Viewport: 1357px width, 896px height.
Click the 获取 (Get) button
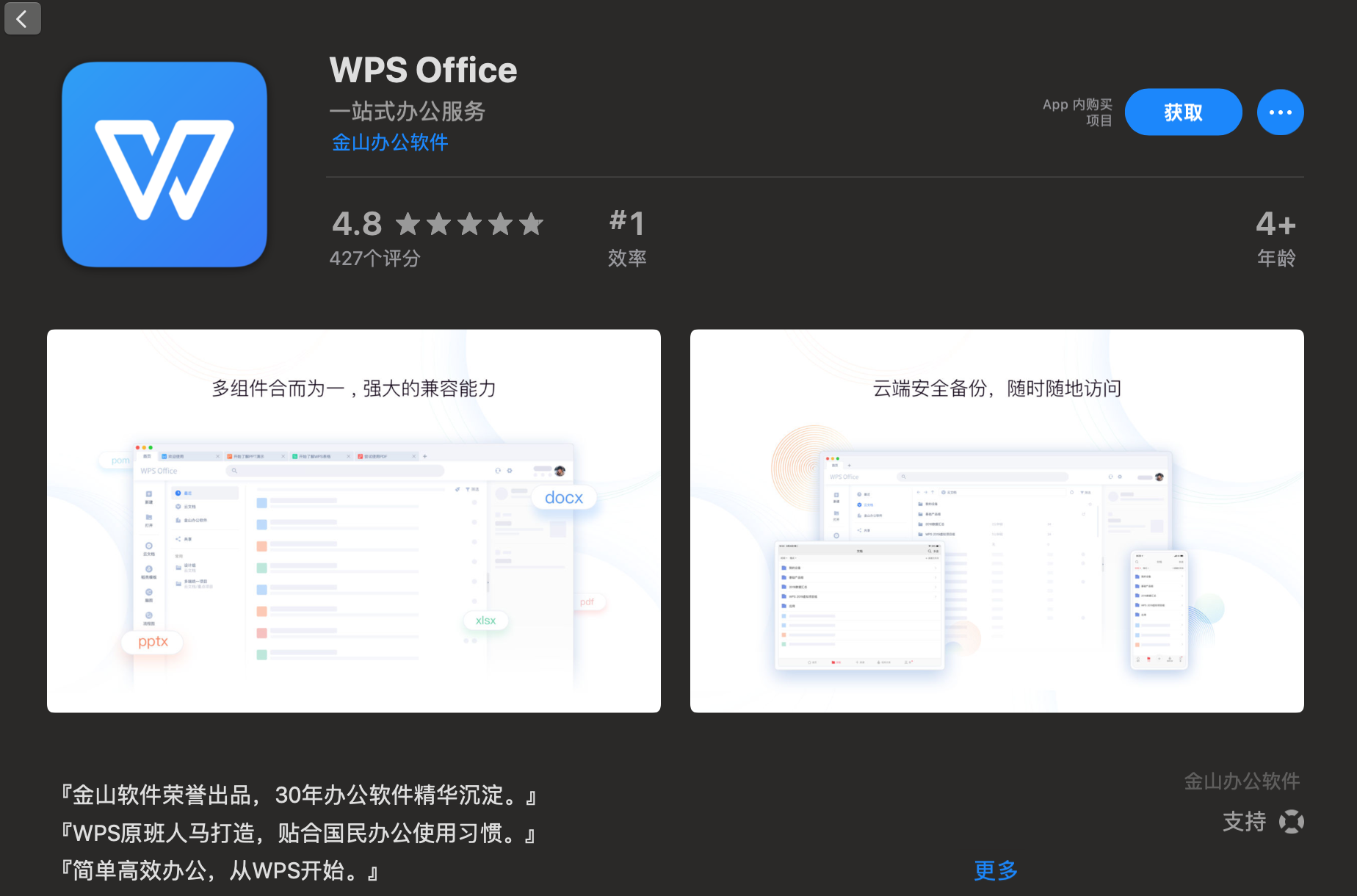[x=1183, y=112]
